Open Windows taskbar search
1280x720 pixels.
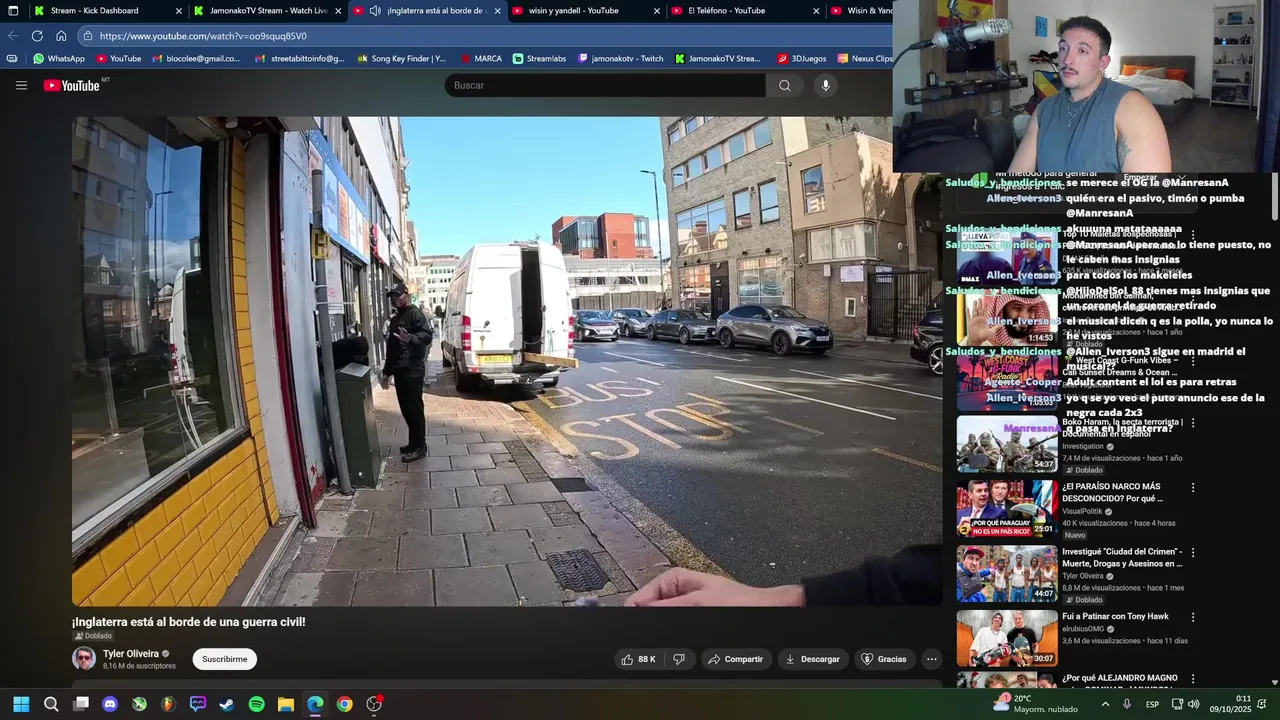point(51,704)
